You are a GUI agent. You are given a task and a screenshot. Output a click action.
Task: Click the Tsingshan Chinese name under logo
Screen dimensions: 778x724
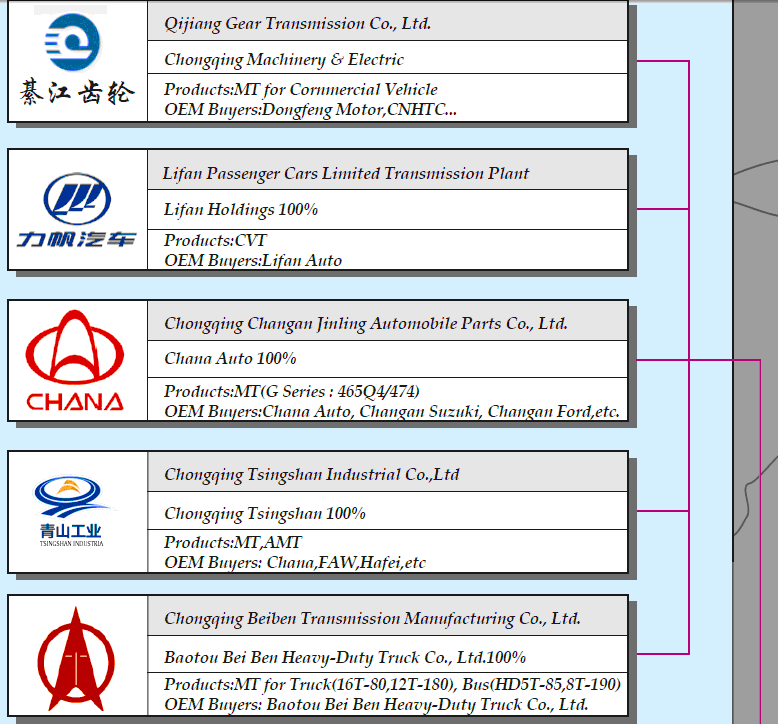71,531
